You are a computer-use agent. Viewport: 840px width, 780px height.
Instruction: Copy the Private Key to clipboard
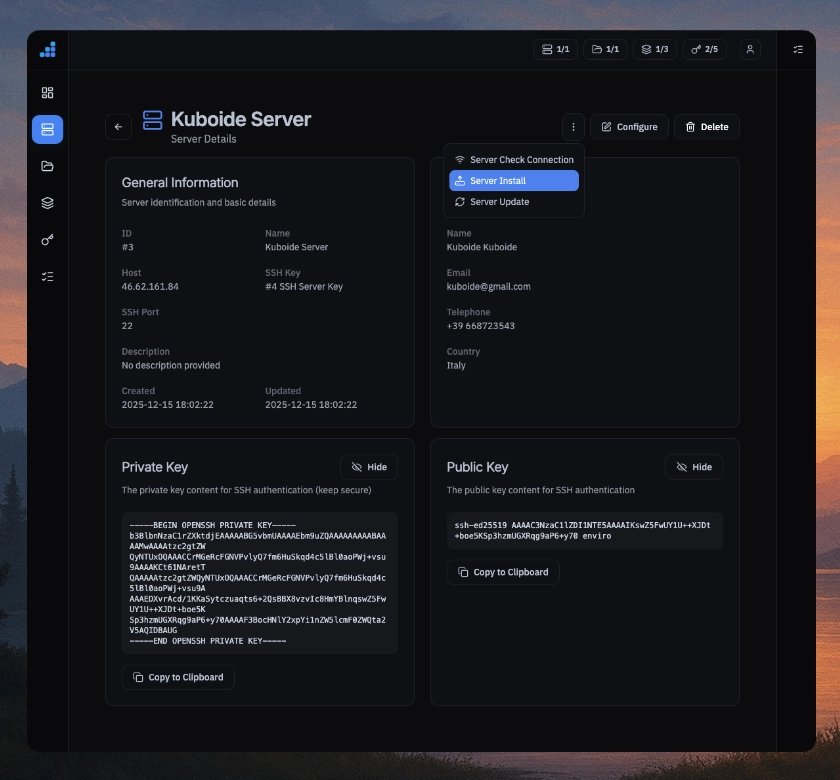point(178,677)
